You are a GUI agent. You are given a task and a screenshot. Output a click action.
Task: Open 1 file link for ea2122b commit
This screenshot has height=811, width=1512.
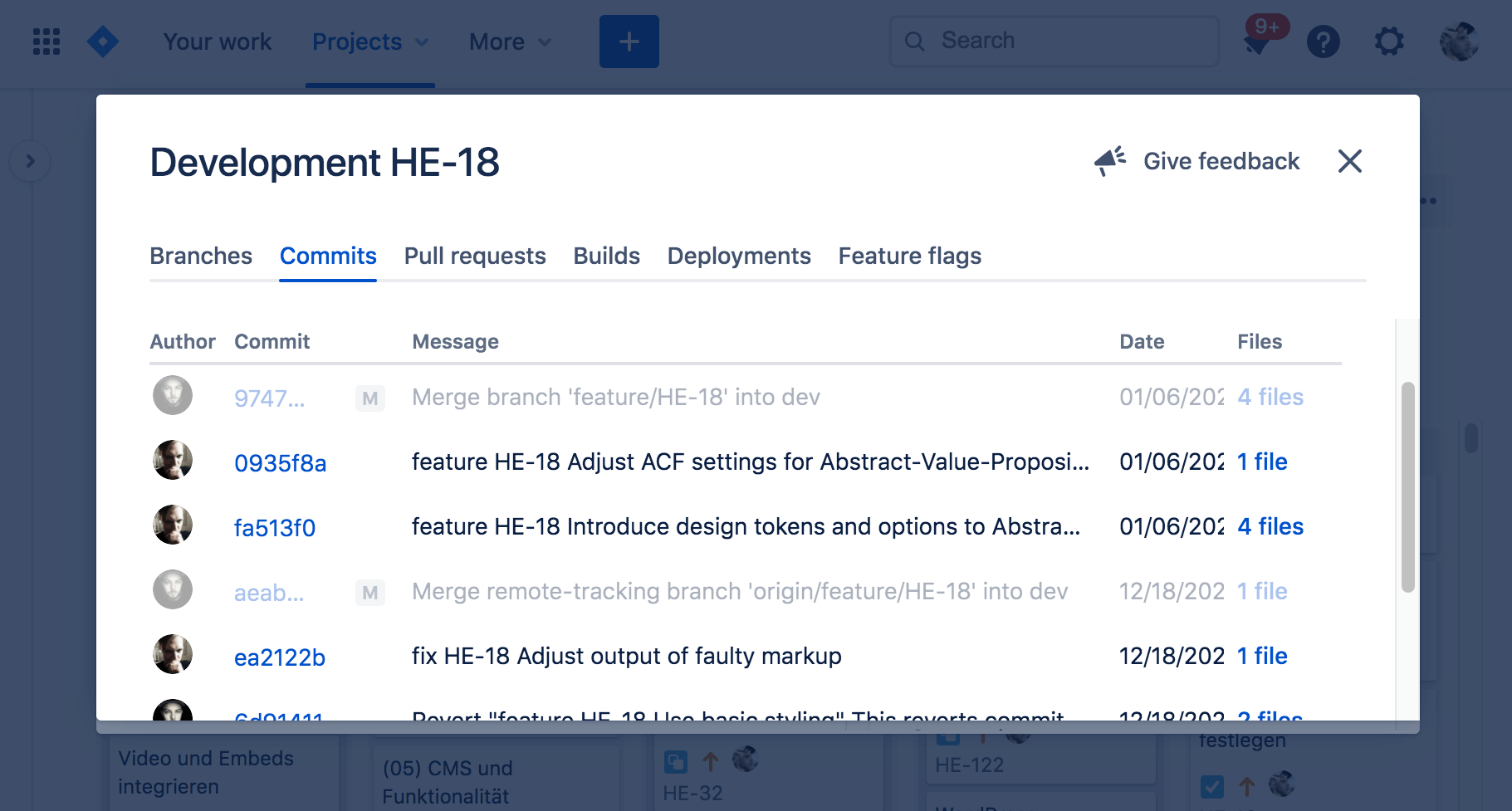click(1262, 656)
